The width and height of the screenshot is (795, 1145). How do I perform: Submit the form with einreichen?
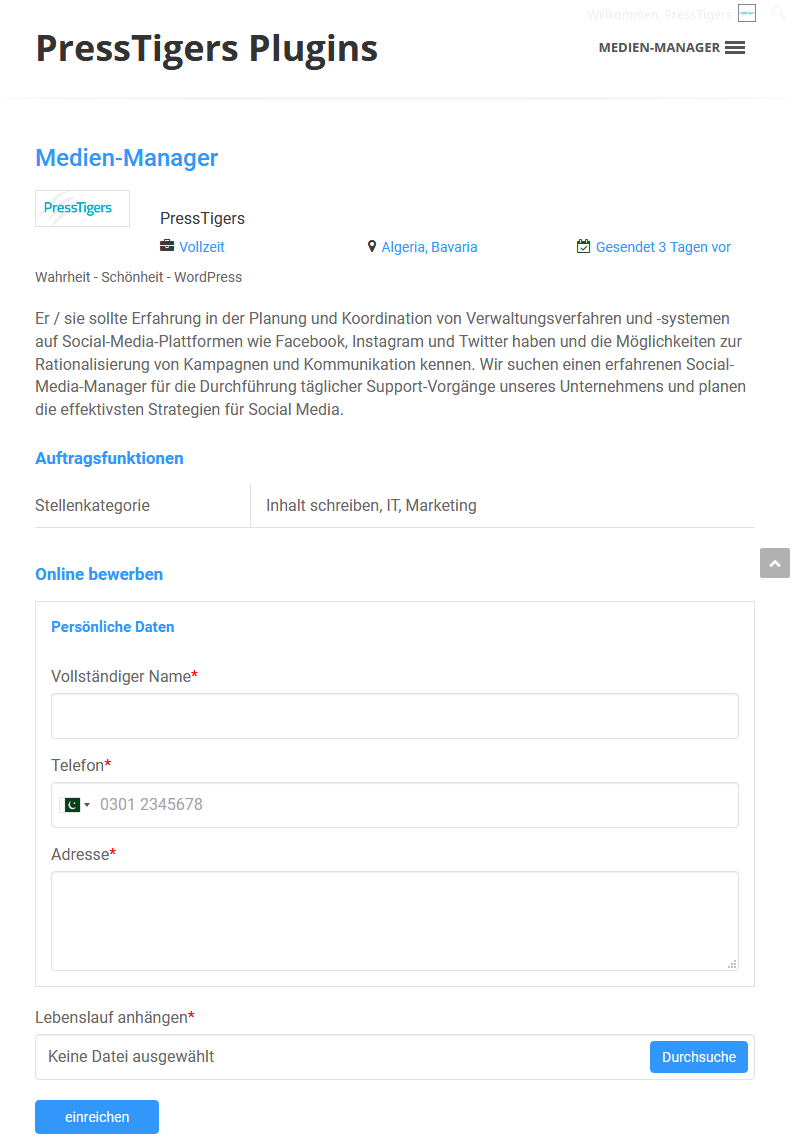97,1117
